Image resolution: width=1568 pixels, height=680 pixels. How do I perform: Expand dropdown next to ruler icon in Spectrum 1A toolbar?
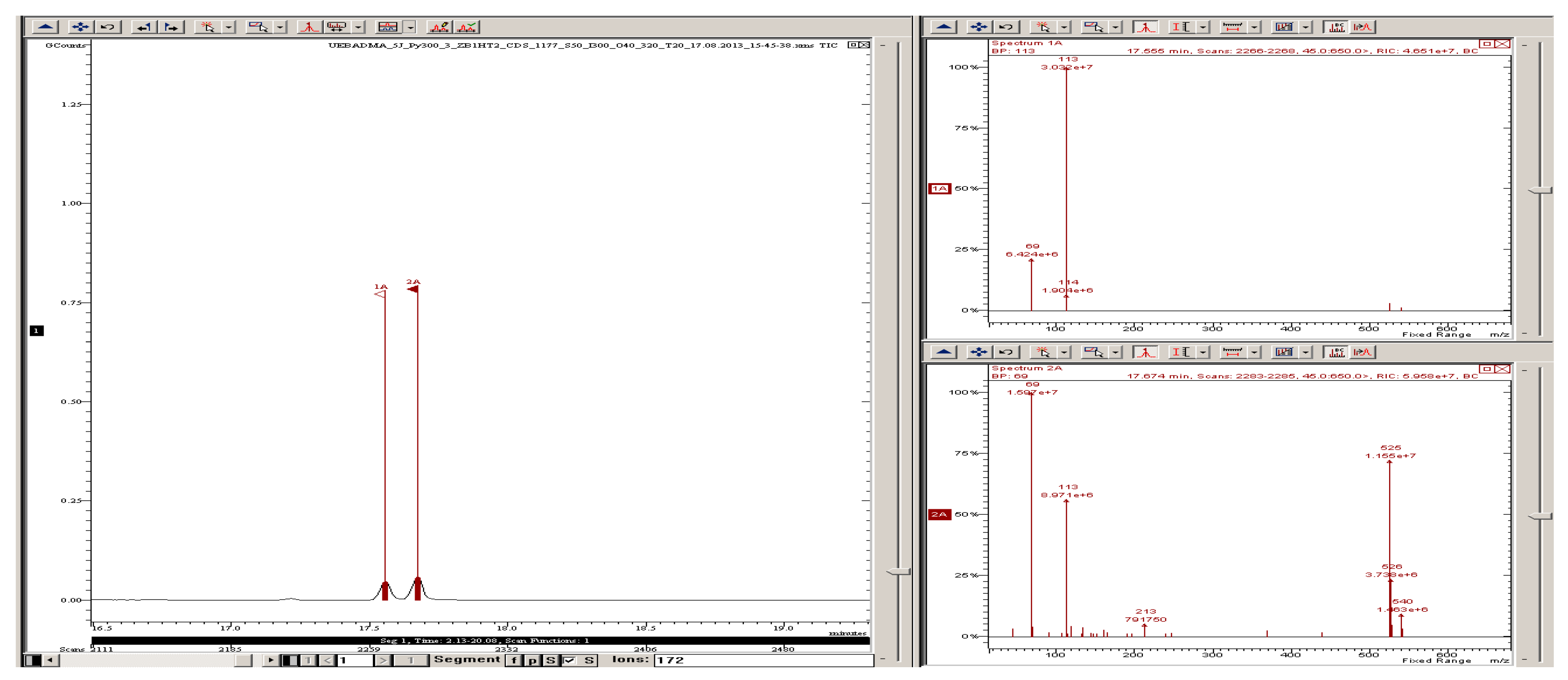point(1254,27)
